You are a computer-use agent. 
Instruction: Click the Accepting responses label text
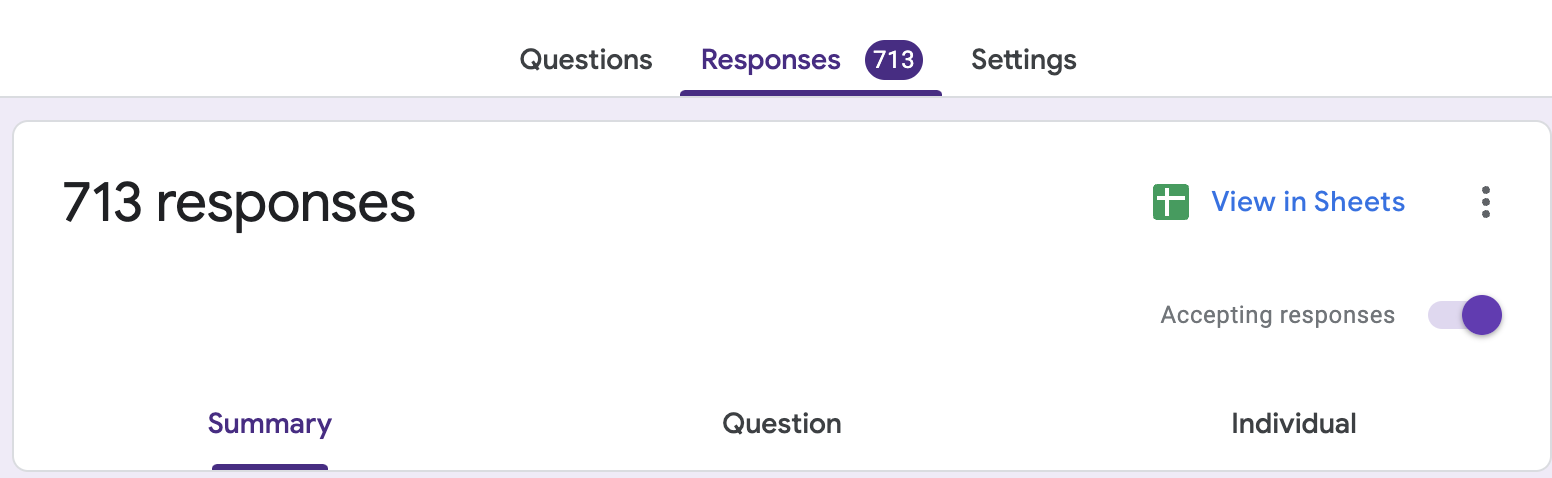(1277, 316)
